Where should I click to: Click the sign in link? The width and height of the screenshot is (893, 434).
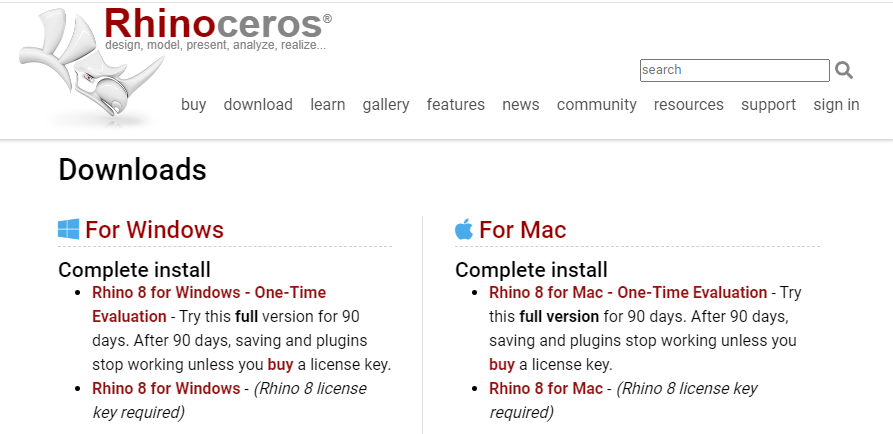click(x=836, y=105)
